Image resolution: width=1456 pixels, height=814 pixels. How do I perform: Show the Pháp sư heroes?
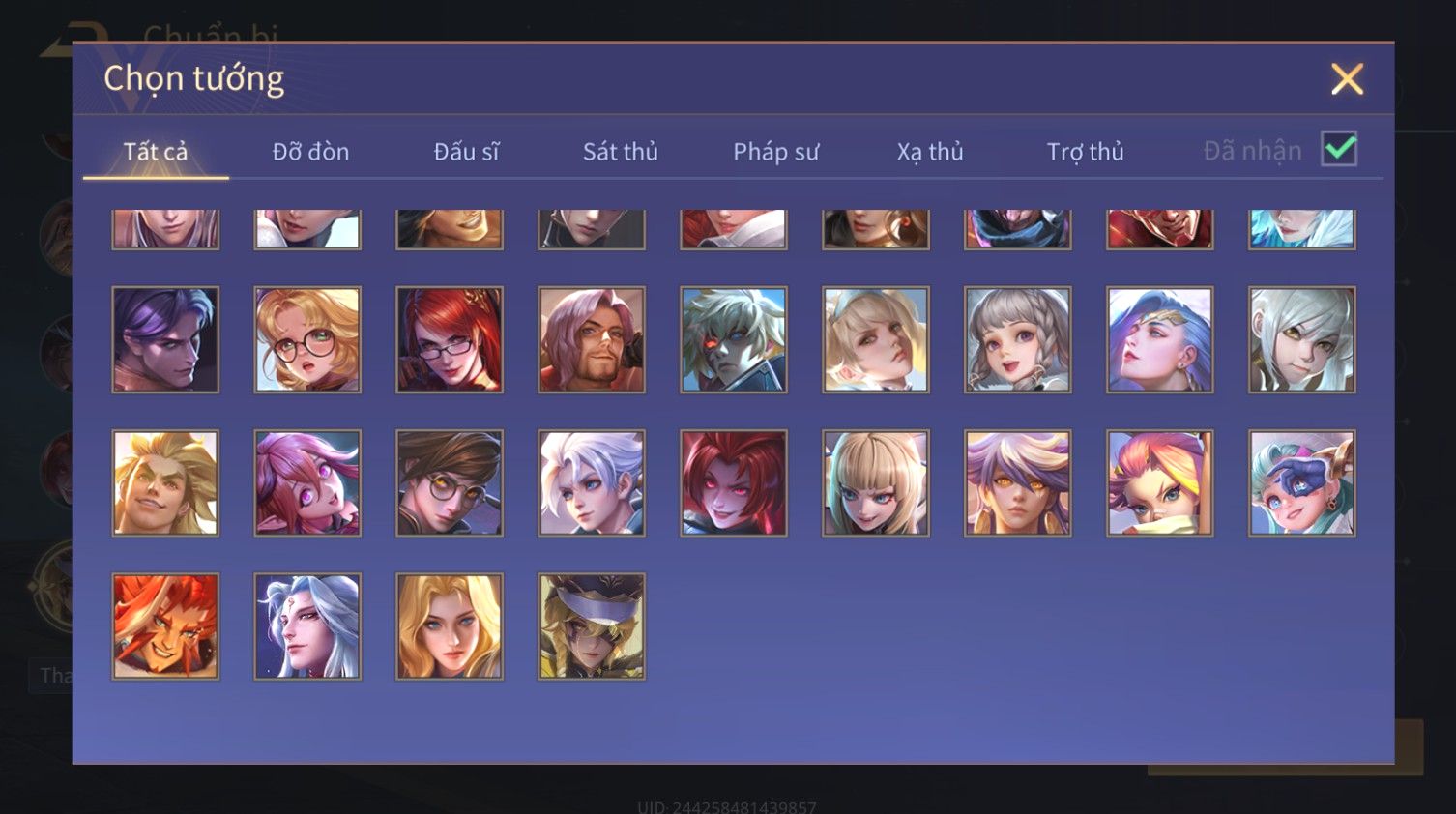tap(775, 152)
